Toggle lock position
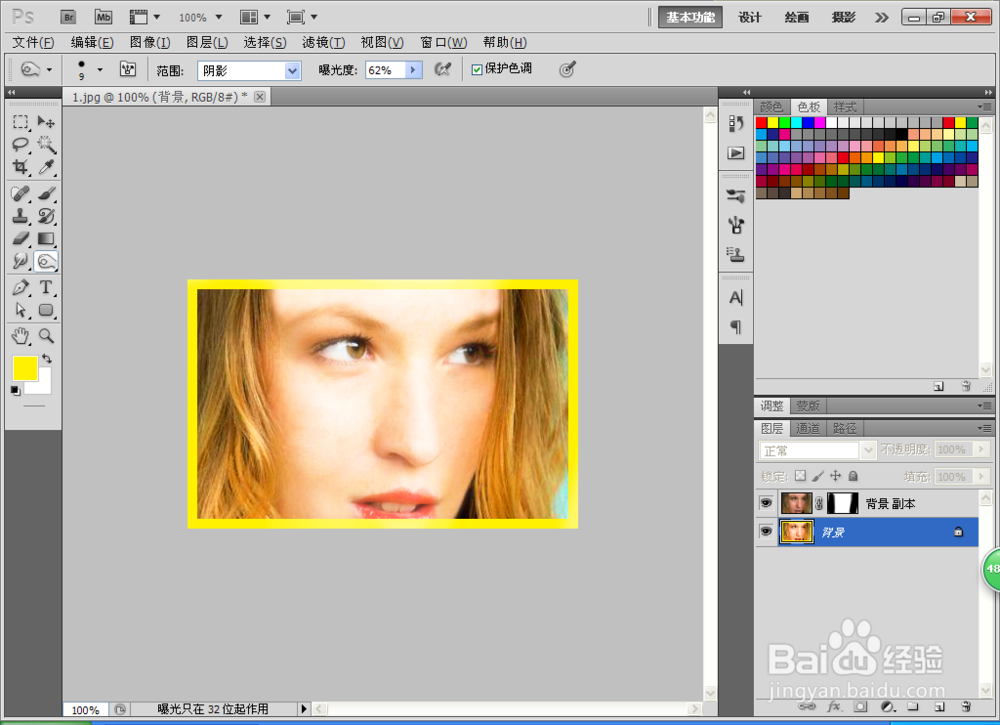 (835, 476)
